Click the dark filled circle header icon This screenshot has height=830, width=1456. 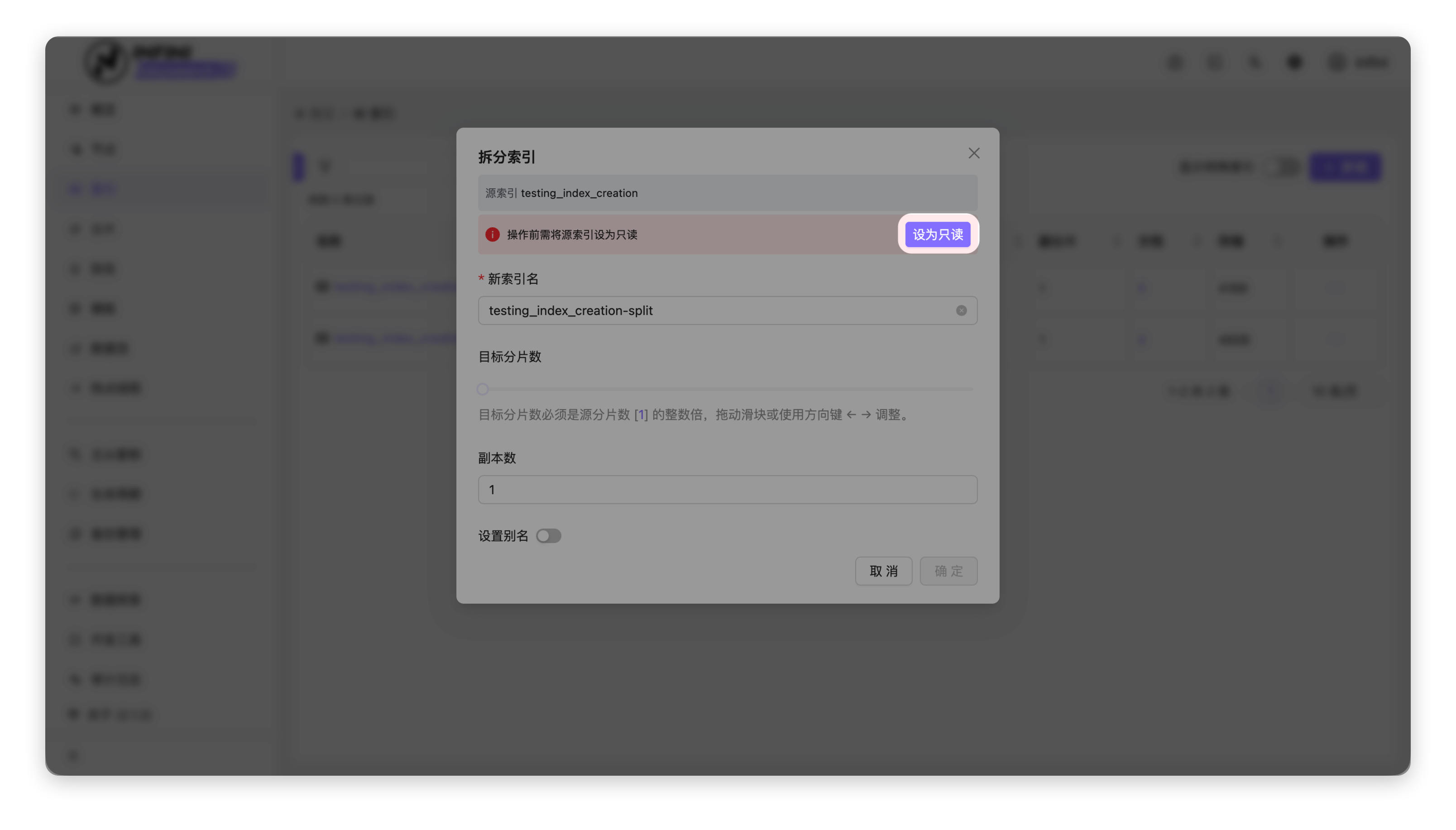click(1295, 62)
